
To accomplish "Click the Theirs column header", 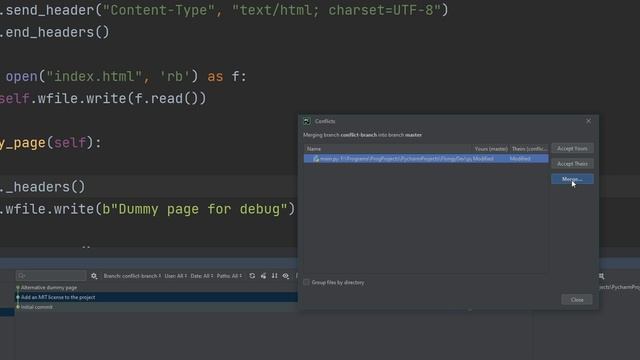I will coord(529,149).
